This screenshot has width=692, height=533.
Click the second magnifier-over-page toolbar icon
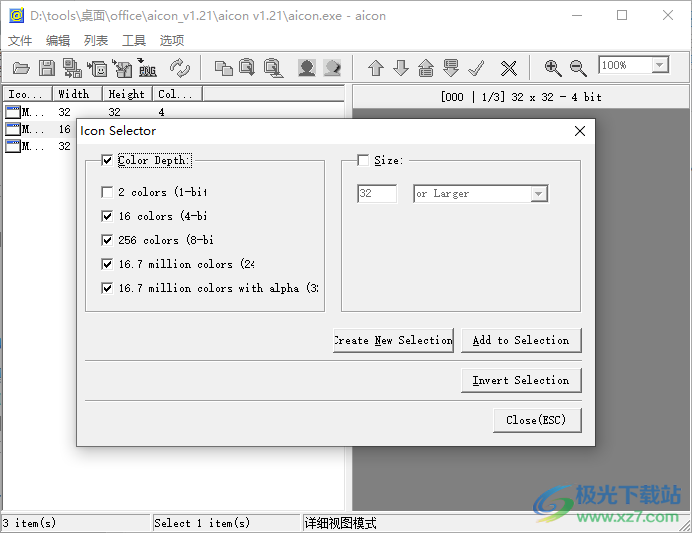[273, 68]
